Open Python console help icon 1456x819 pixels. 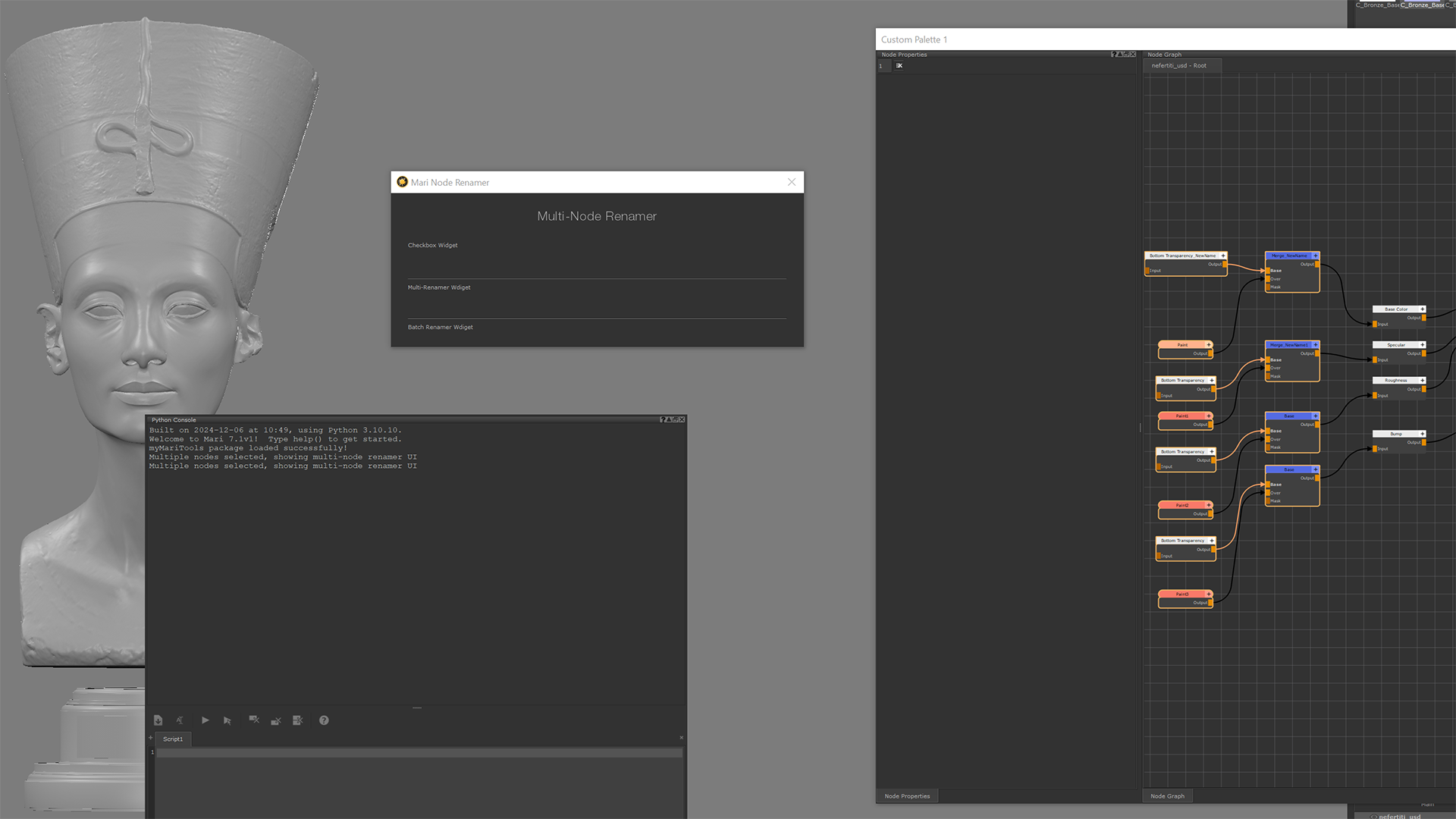(324, 720)
